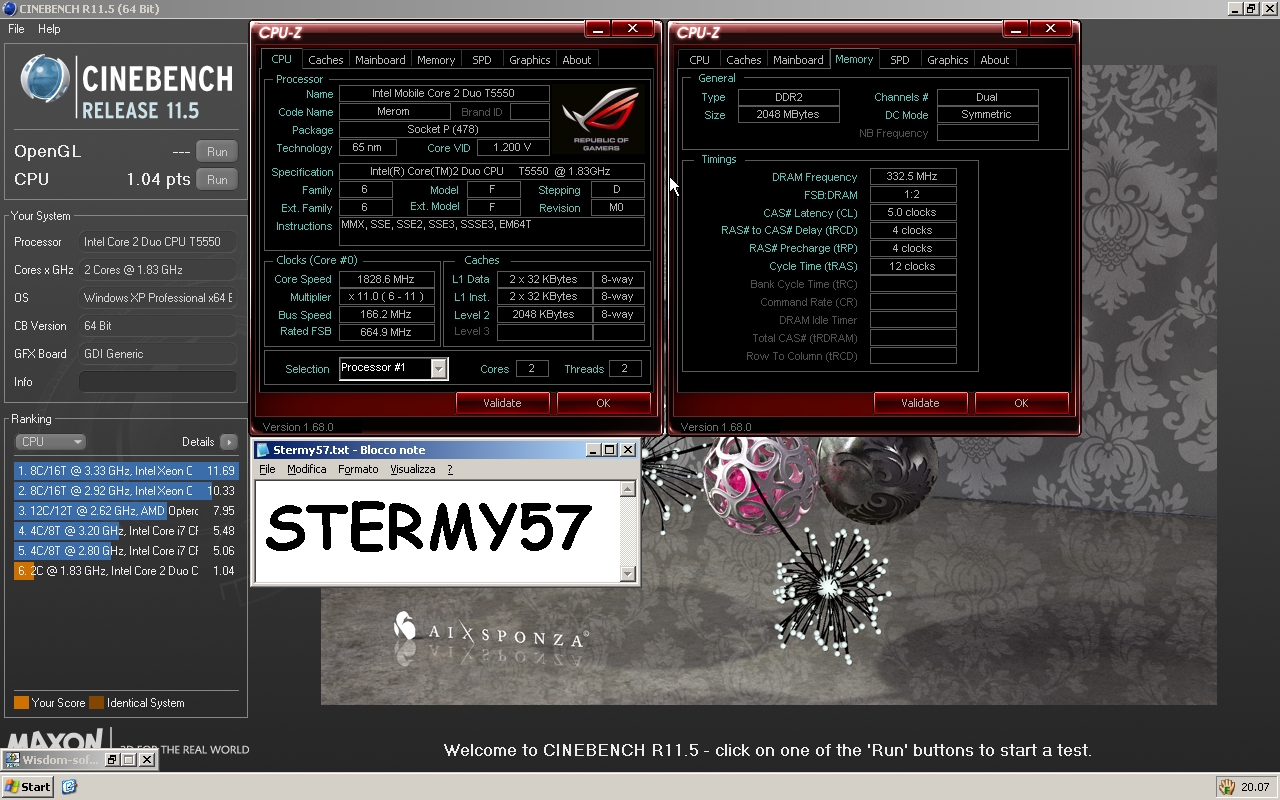
Task: Open the Cinebench File menu
Action: (16, 29)
